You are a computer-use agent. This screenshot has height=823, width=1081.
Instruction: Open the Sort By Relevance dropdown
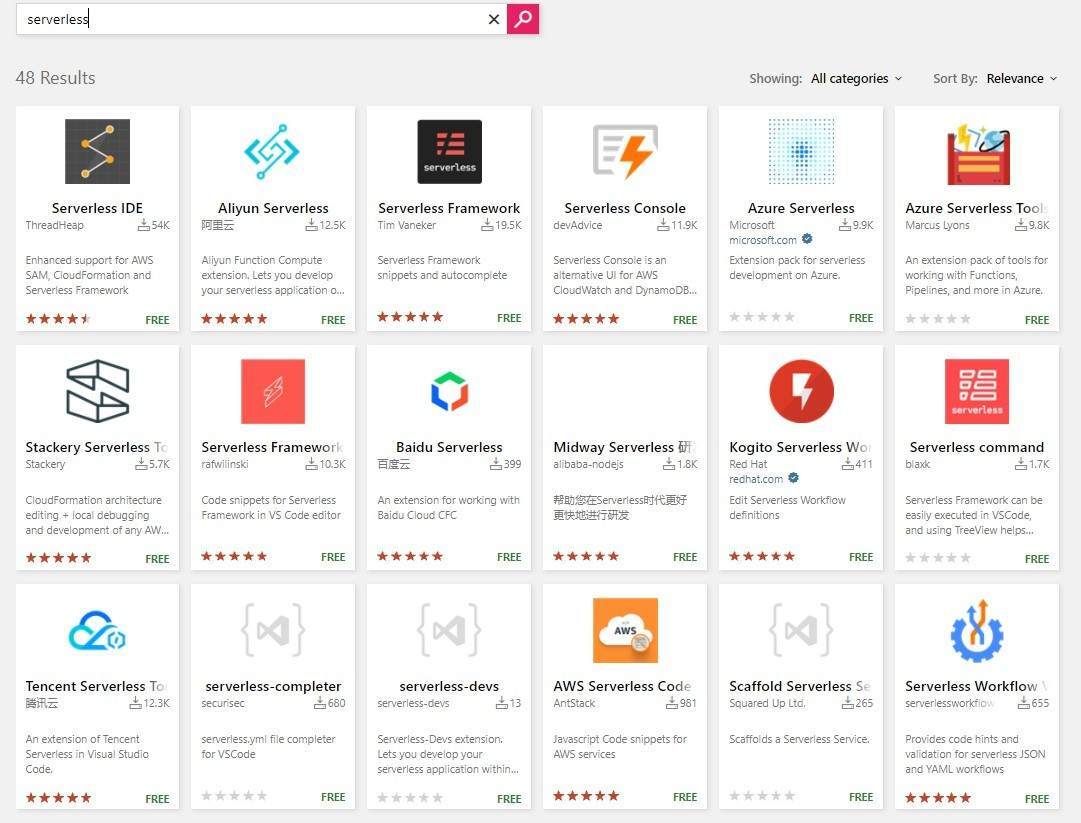(1021, 78)
